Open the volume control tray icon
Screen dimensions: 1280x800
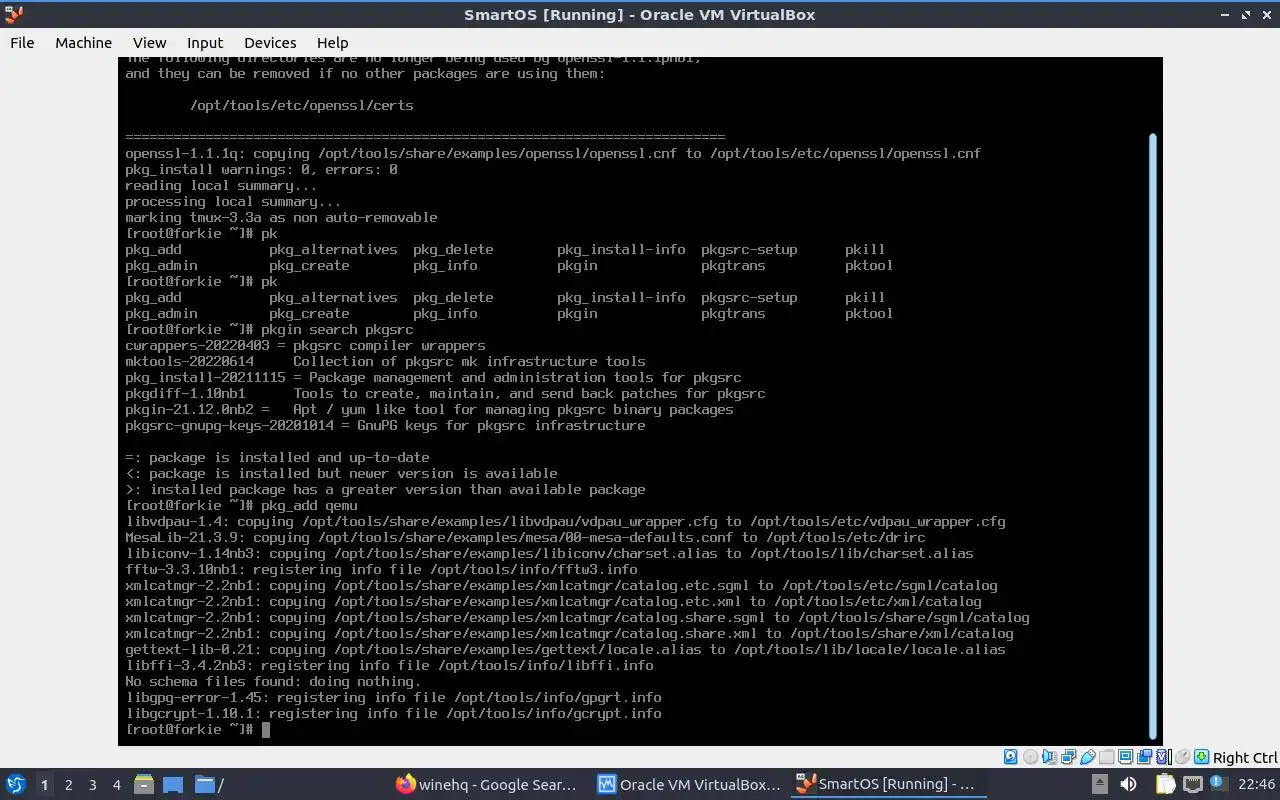[x=1128, y=784]
